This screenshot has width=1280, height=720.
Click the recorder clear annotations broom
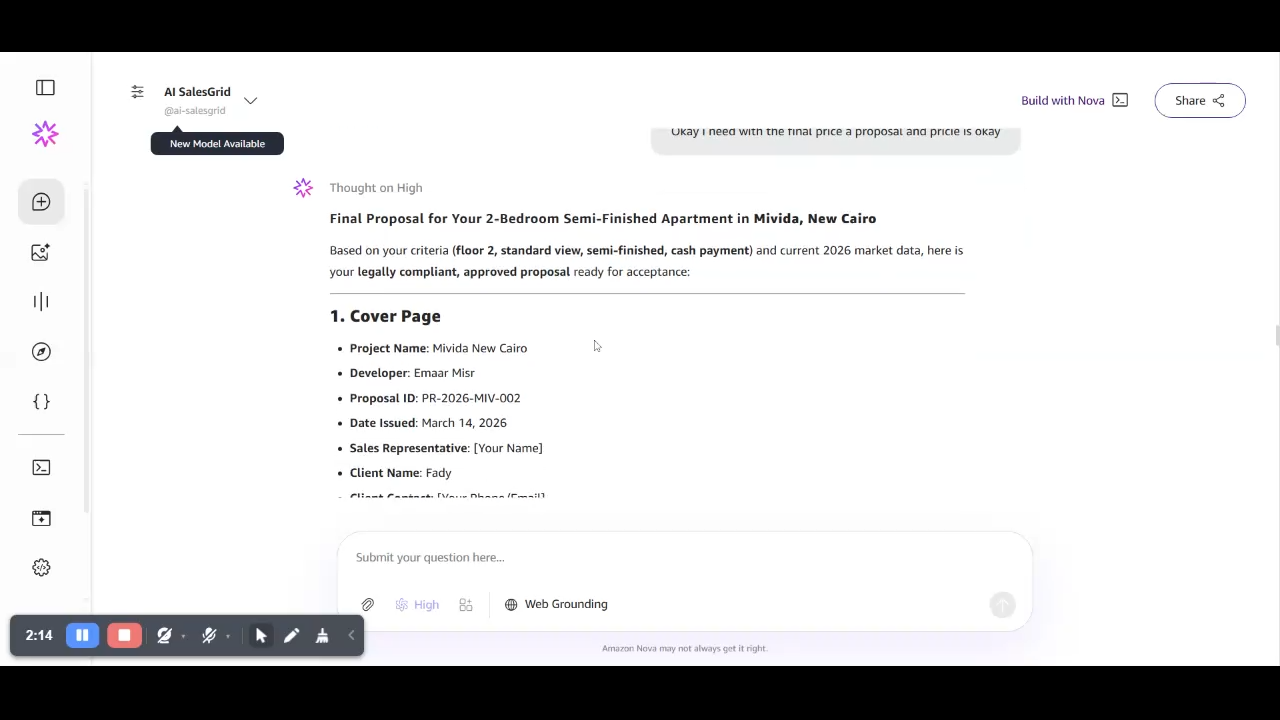tap(322, 635)
